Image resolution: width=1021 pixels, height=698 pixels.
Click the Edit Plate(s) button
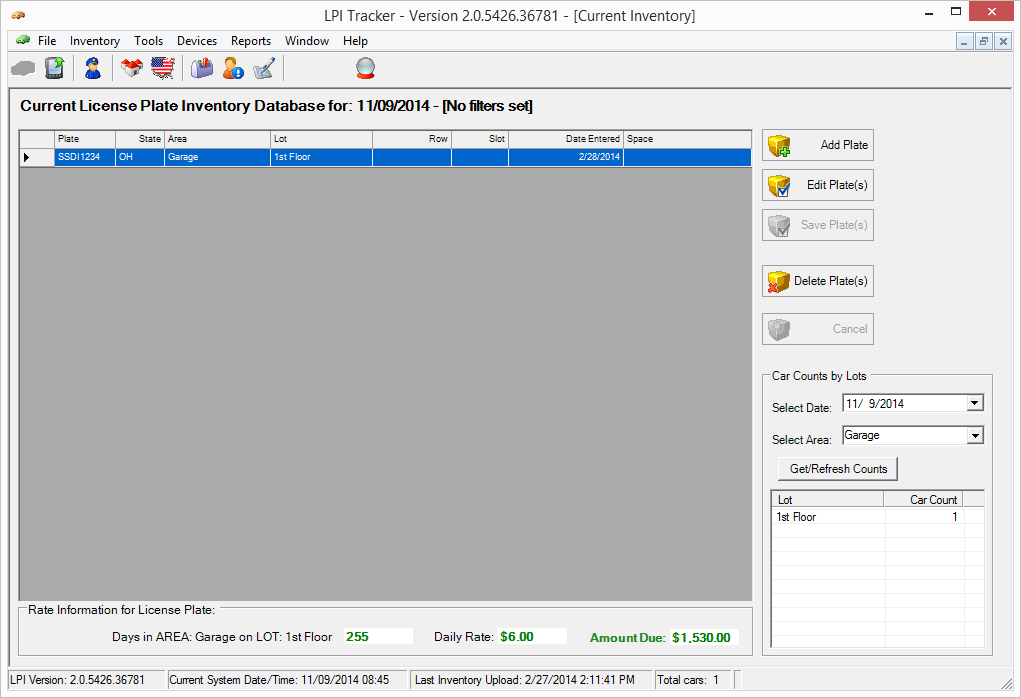click(817, 185)
